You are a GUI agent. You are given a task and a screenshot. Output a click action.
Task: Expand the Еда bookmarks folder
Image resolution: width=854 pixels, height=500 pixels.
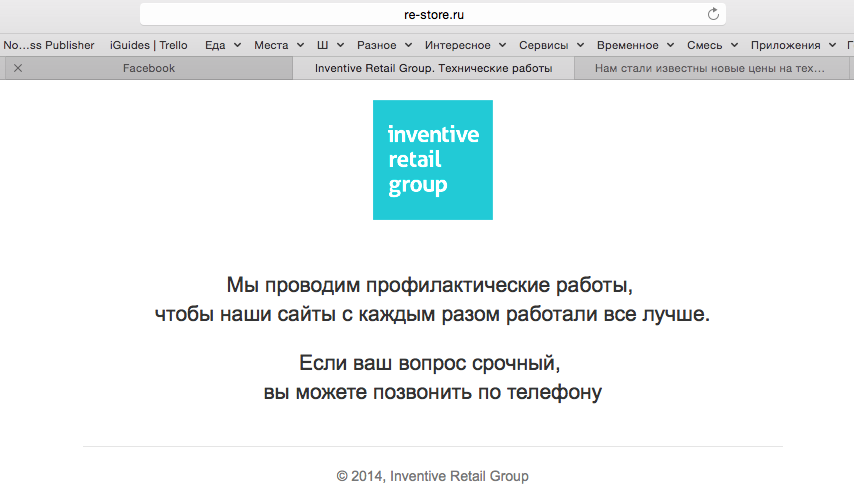click(223, 45)
